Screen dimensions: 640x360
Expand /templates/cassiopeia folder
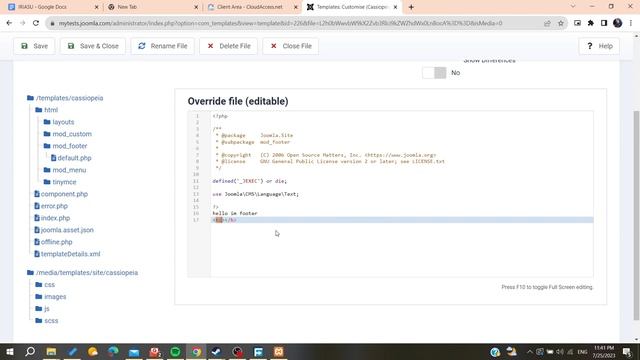(x=65, y=98)
